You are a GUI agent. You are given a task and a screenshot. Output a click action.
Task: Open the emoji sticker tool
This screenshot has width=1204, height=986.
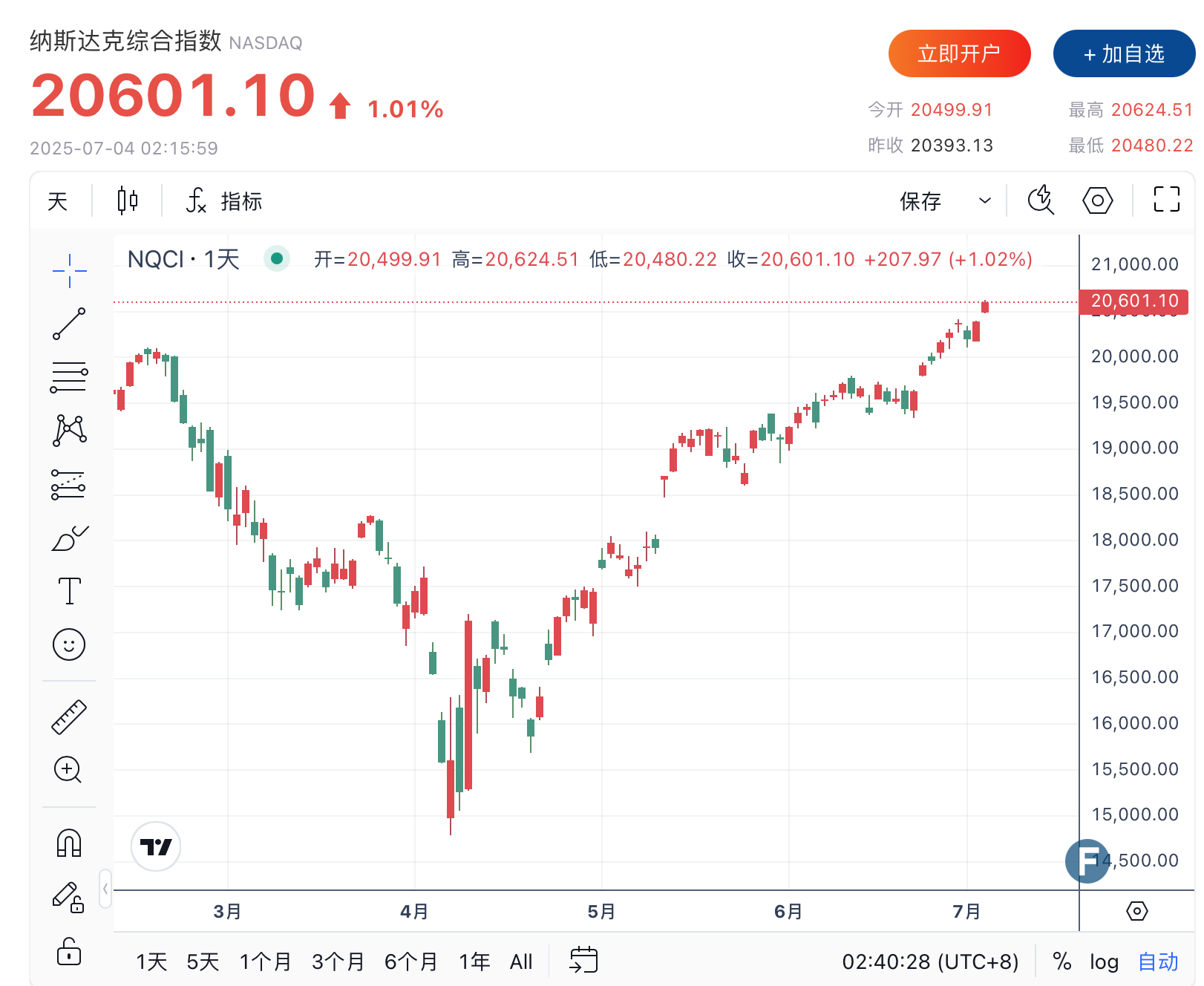coord(69,644)
